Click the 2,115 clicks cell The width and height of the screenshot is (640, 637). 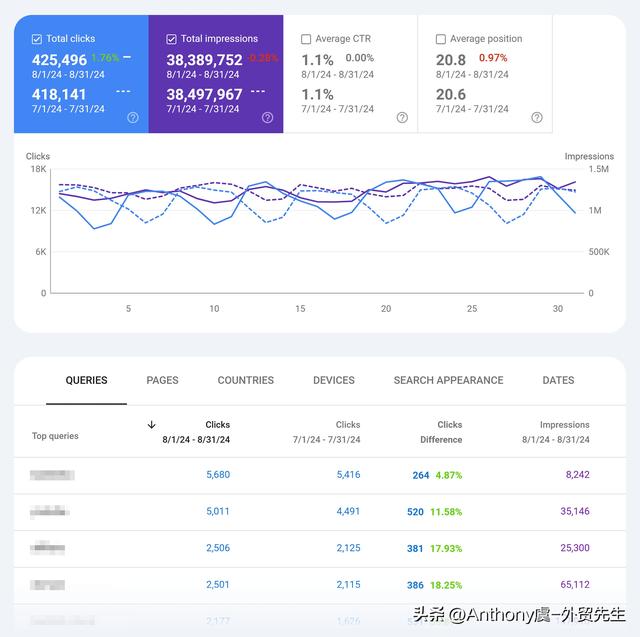pos(348,584)
